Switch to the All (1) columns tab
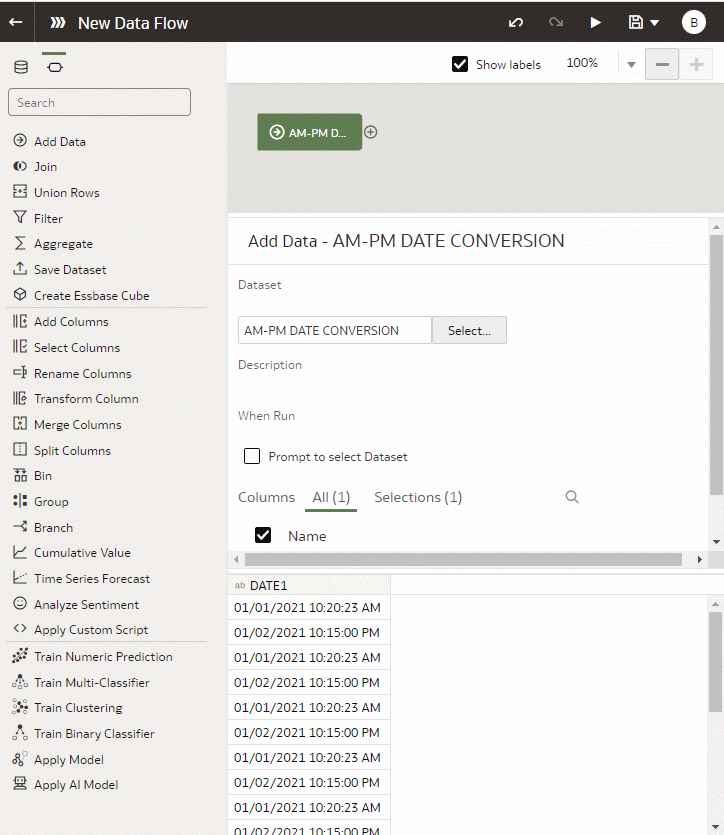 tap(331, 497)
